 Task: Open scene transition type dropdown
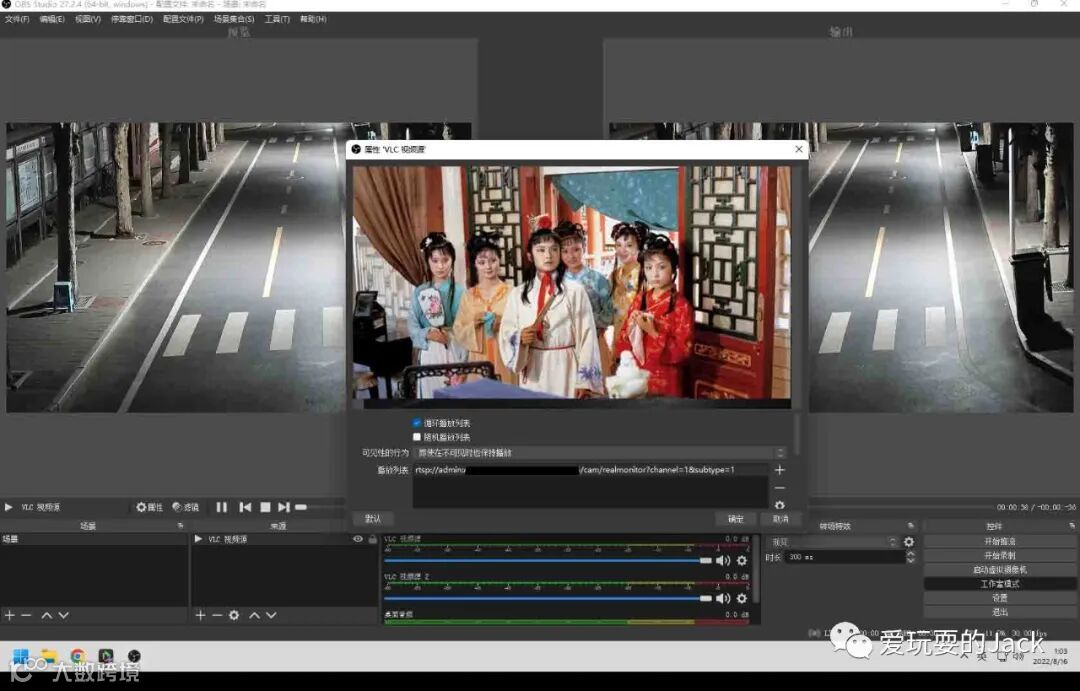[833, 542]
